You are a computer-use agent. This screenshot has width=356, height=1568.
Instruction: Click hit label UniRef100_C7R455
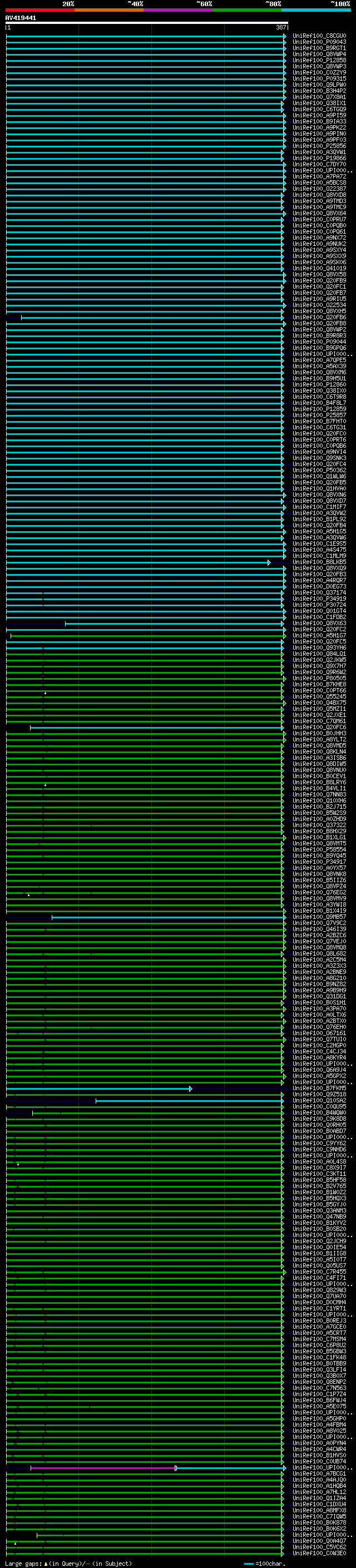[x=319, y=1271]
